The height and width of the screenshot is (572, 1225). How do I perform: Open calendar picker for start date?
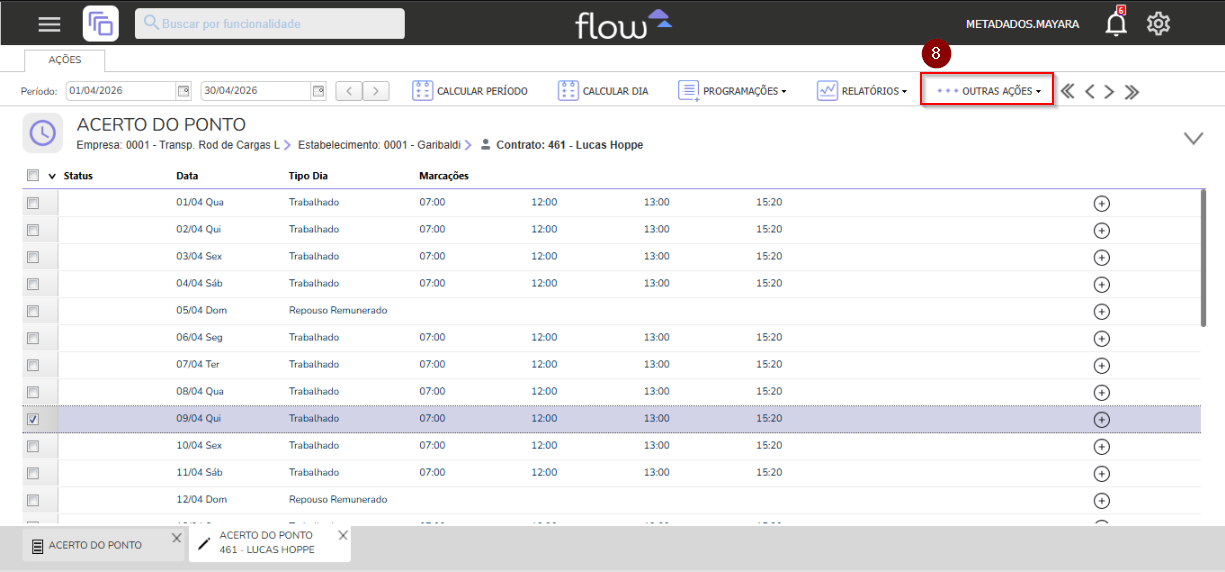pos(183,91)
